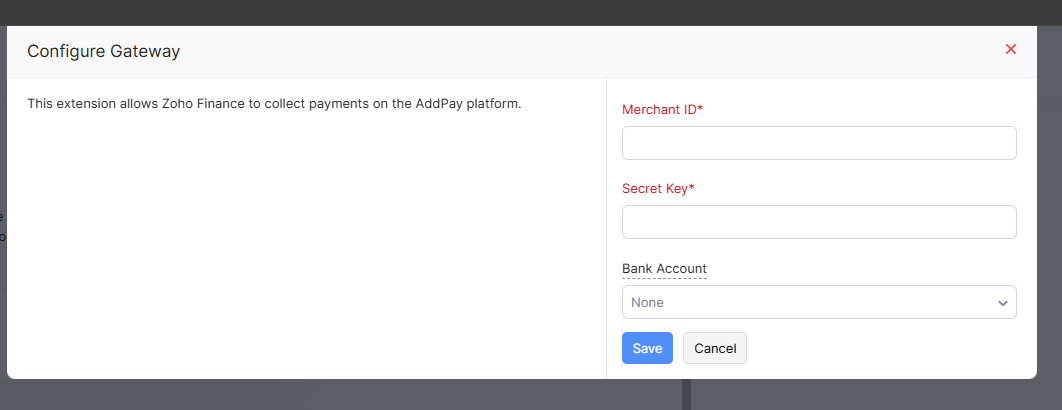
Task: Close the Configure Gateway dialog
Action: (1010, 50)
